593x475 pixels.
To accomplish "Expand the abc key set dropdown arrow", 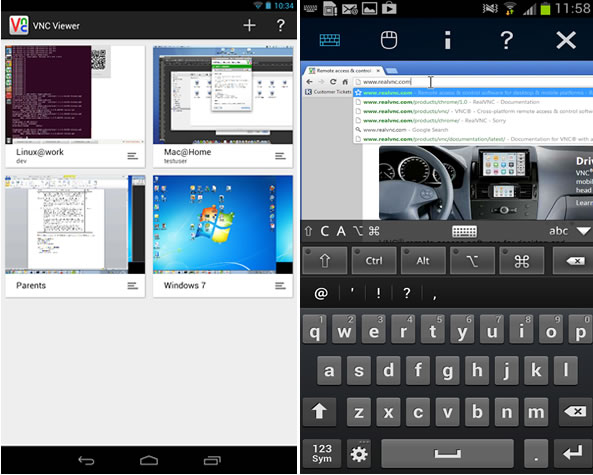I will pyautogui.click(x=584, y=231).
